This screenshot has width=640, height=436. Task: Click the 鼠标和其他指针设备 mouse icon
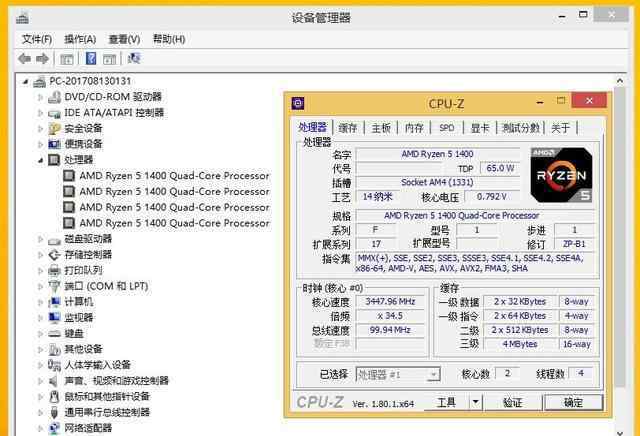click(x=54, y=397)
